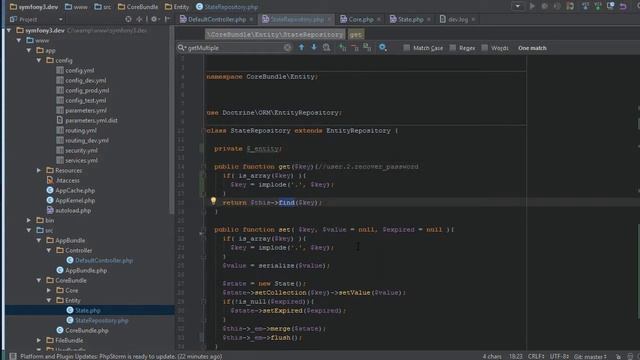Close the Core.php tab
Viewport: 640px width, 360px height.
point(379,19)
